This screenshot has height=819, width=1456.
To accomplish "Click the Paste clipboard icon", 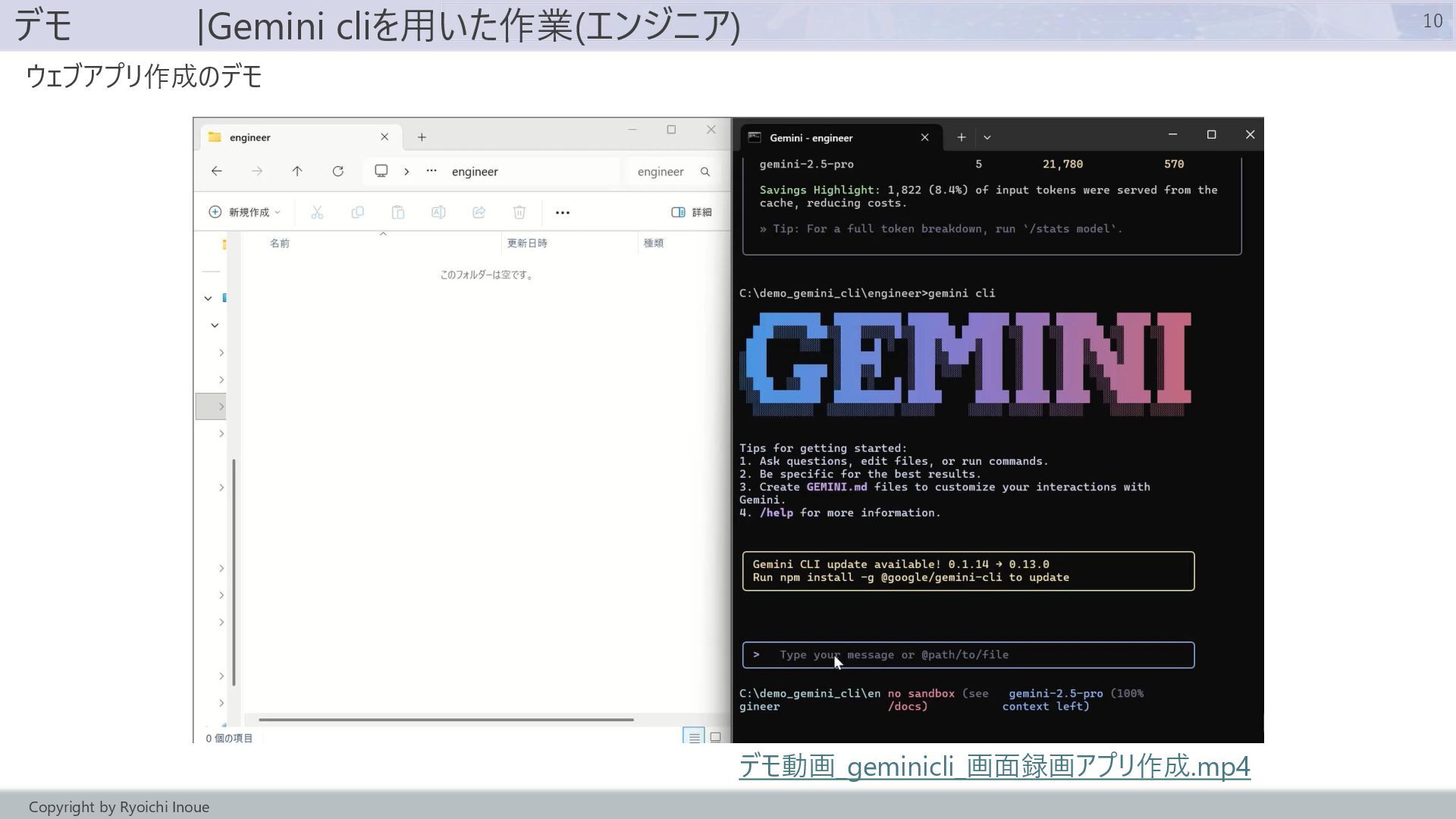I will 398,212.
